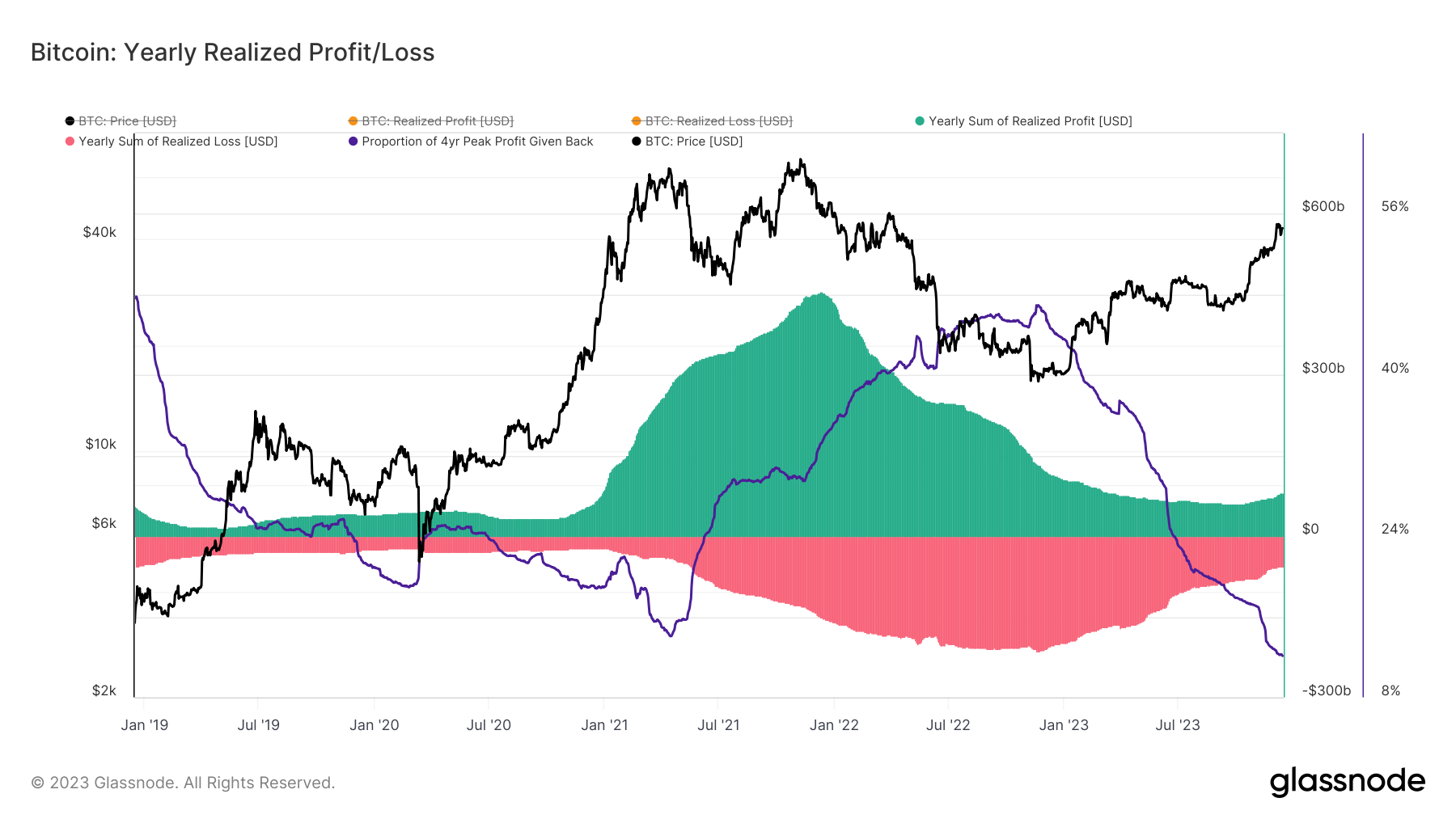Click black dot beside struck-through BTC: Price entry
This screenshot has width=1456, height=819.
click(70, 121)
